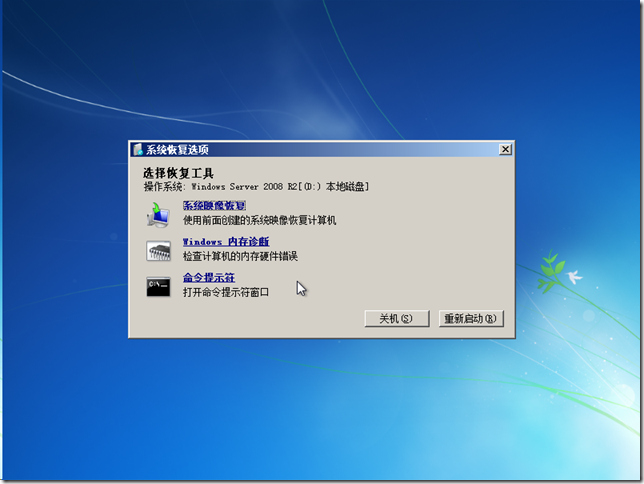The height and width of the screenshot is (484, 644).
Task: Click the text 打开命令提示符窗口
Action: click(226, 293)
